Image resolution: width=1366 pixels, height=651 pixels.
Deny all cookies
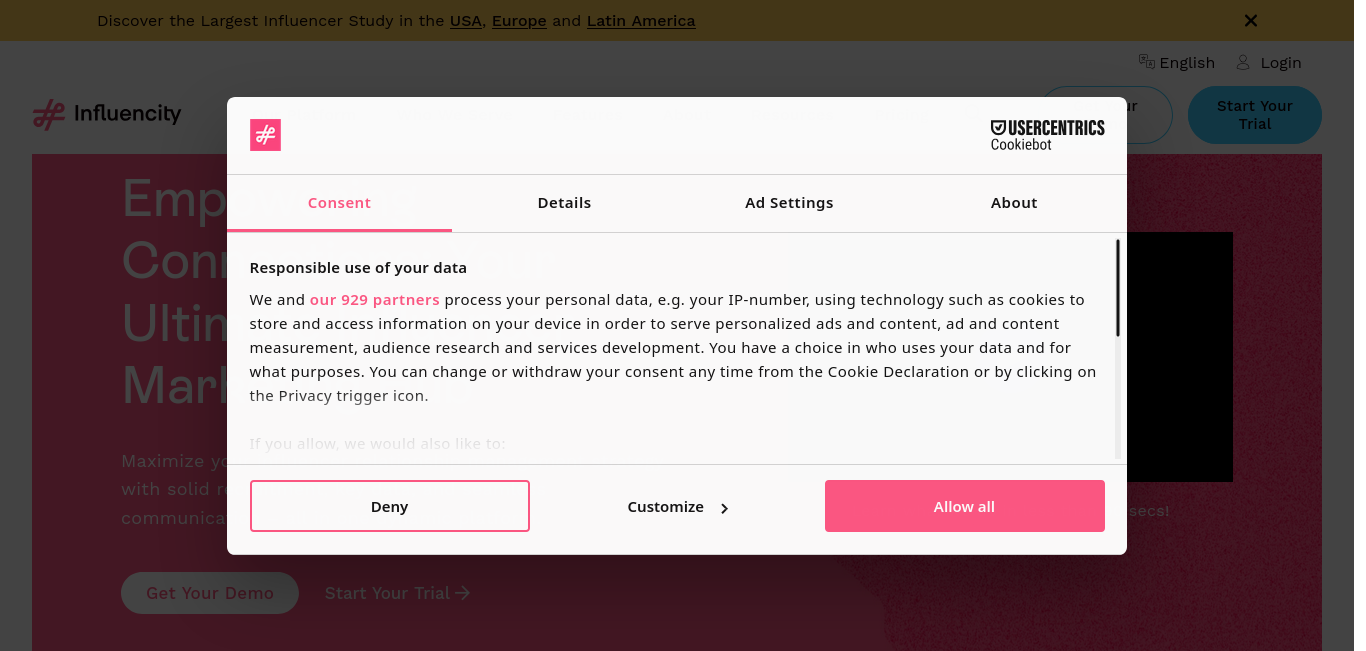coord(389,506)
